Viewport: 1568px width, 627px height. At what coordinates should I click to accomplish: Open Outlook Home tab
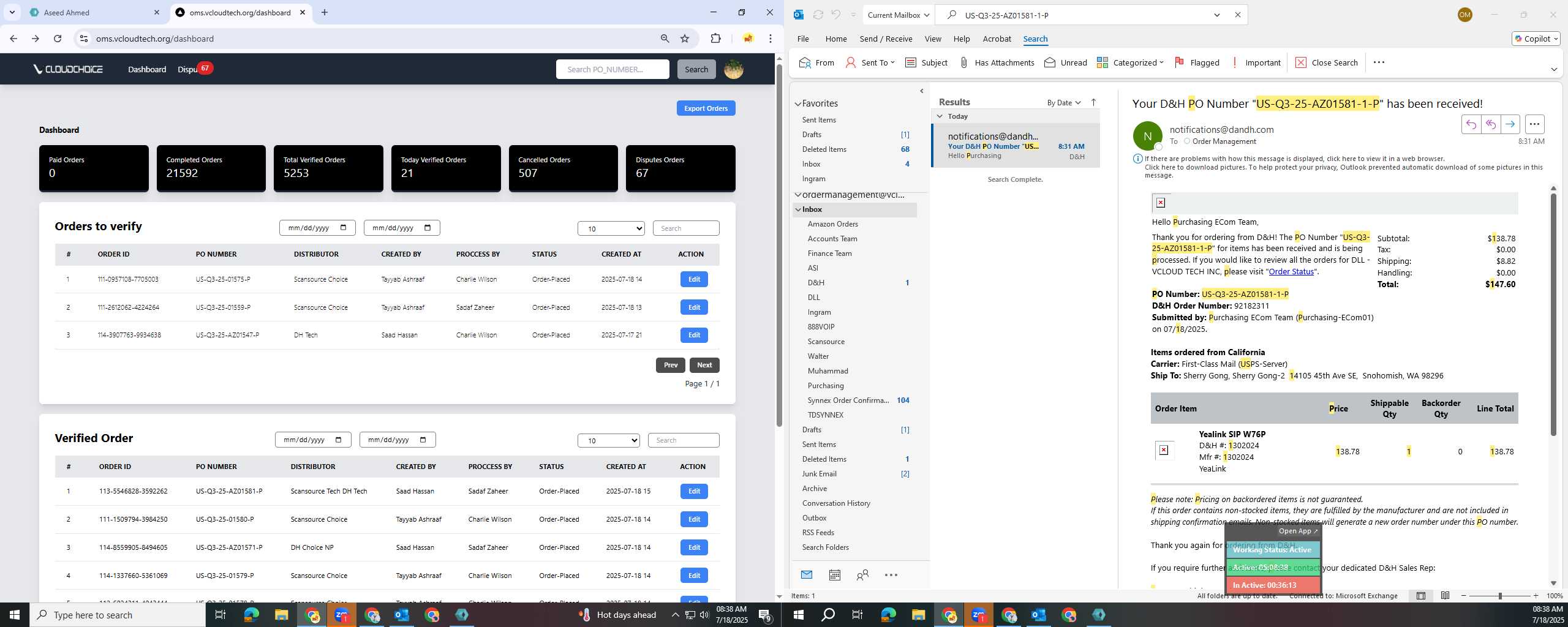pos(836,39)
